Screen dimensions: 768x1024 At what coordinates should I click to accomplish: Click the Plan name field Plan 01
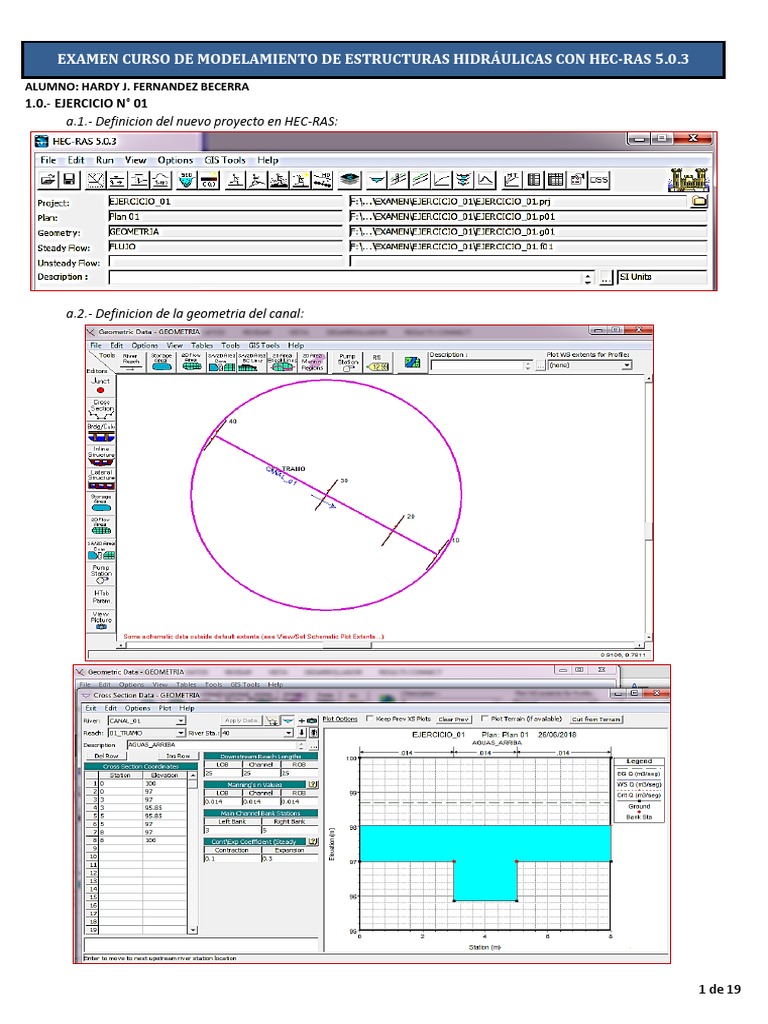click(x=225, y=217)
